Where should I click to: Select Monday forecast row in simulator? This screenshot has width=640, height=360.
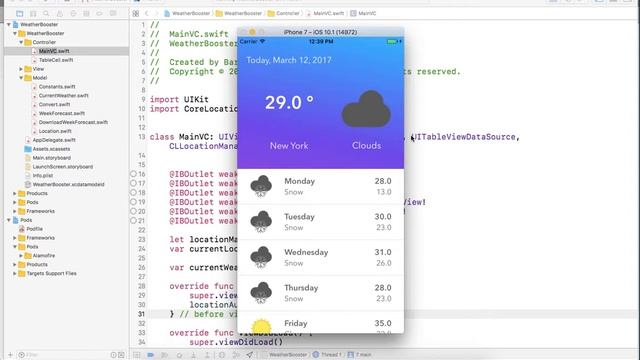320,187
